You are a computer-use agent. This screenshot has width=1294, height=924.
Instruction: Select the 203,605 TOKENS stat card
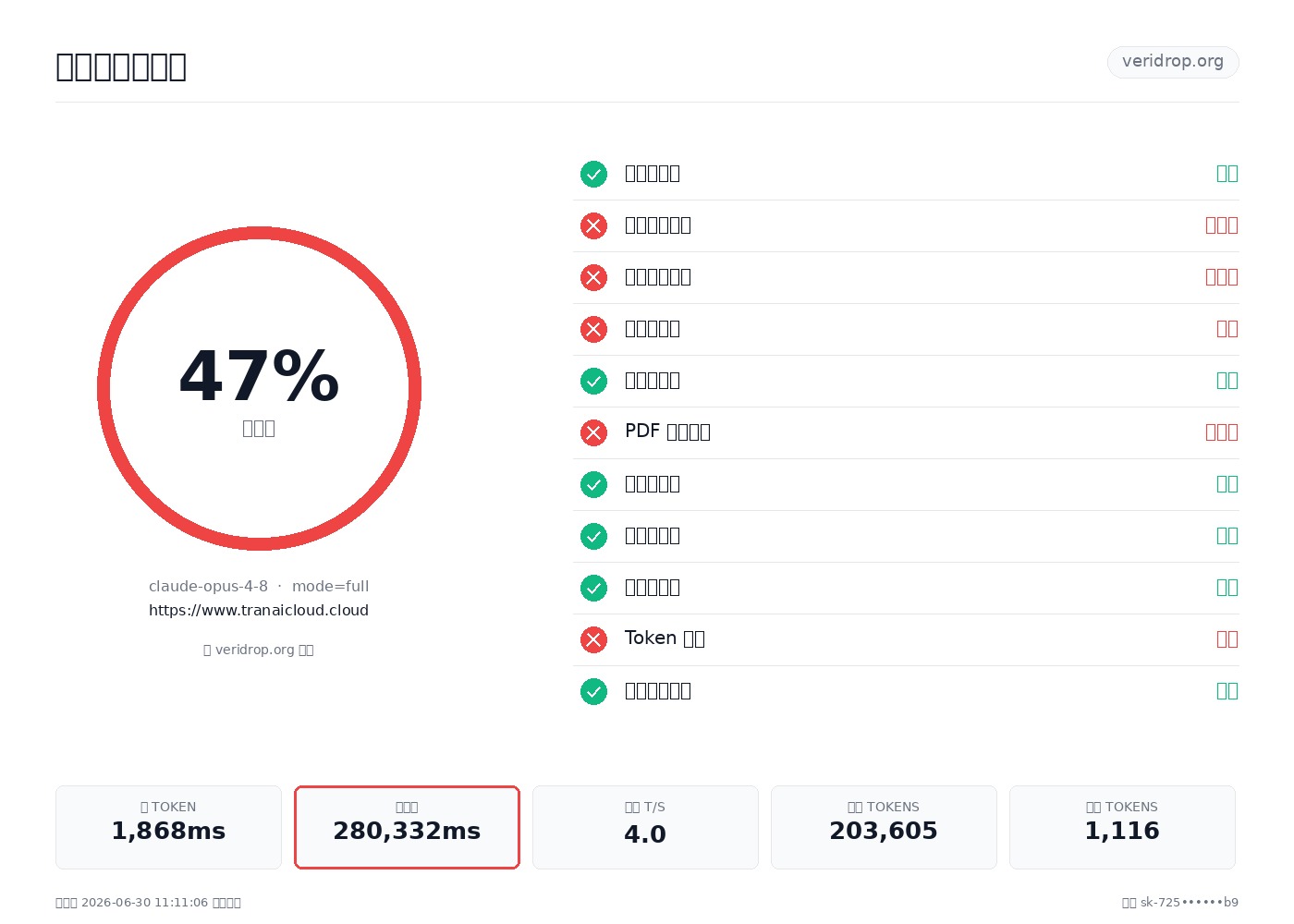pyautogui.click(x=884, y=827)
